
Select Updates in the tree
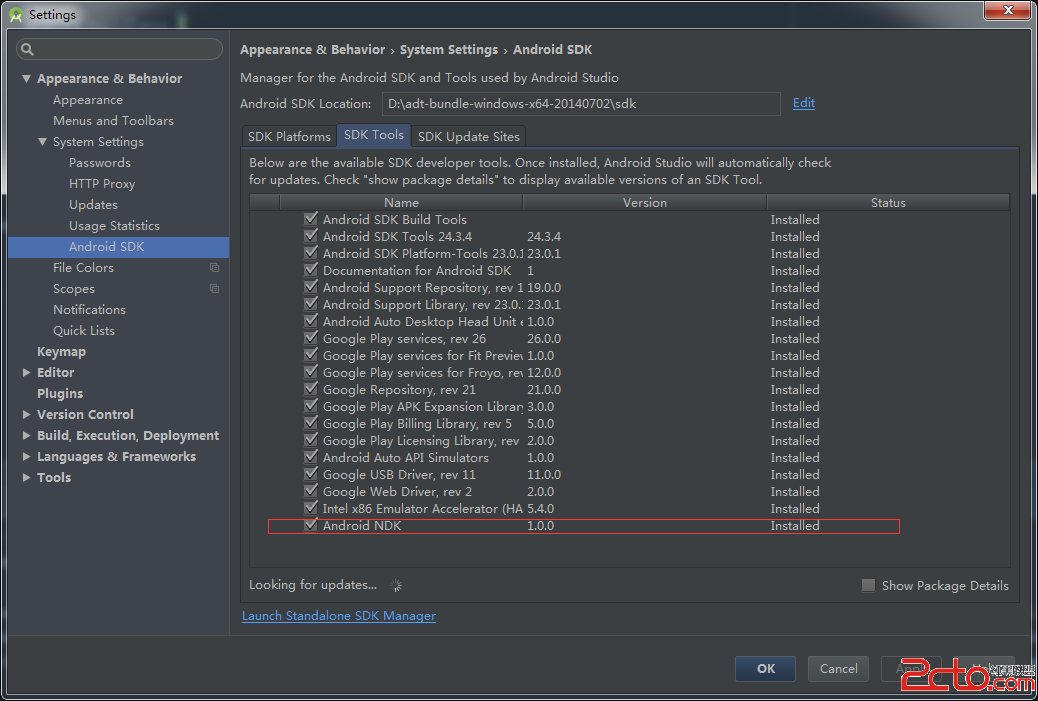[x=93, y=205]
